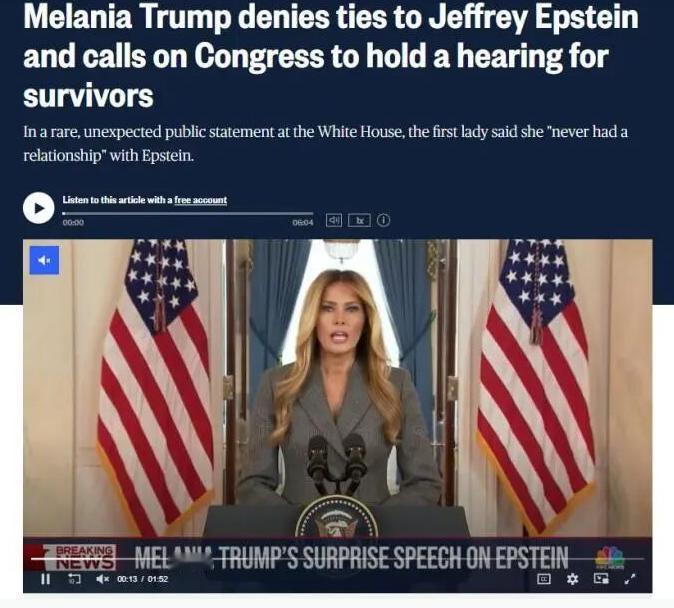Click the Melania Trump denies ties headline
The image size is (674, 608).
(331, 56)
